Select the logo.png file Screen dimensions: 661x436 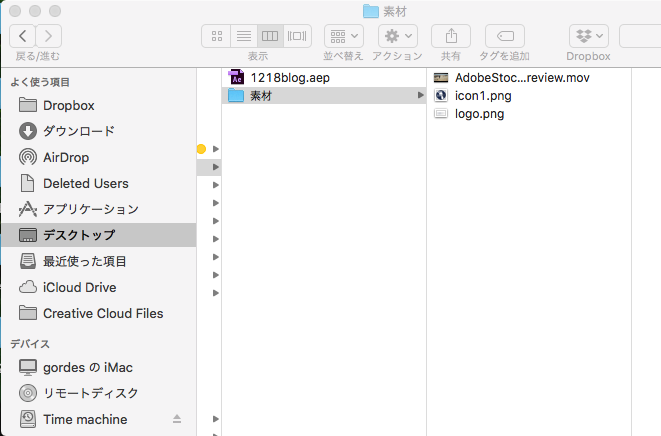(x=529, y=114)
